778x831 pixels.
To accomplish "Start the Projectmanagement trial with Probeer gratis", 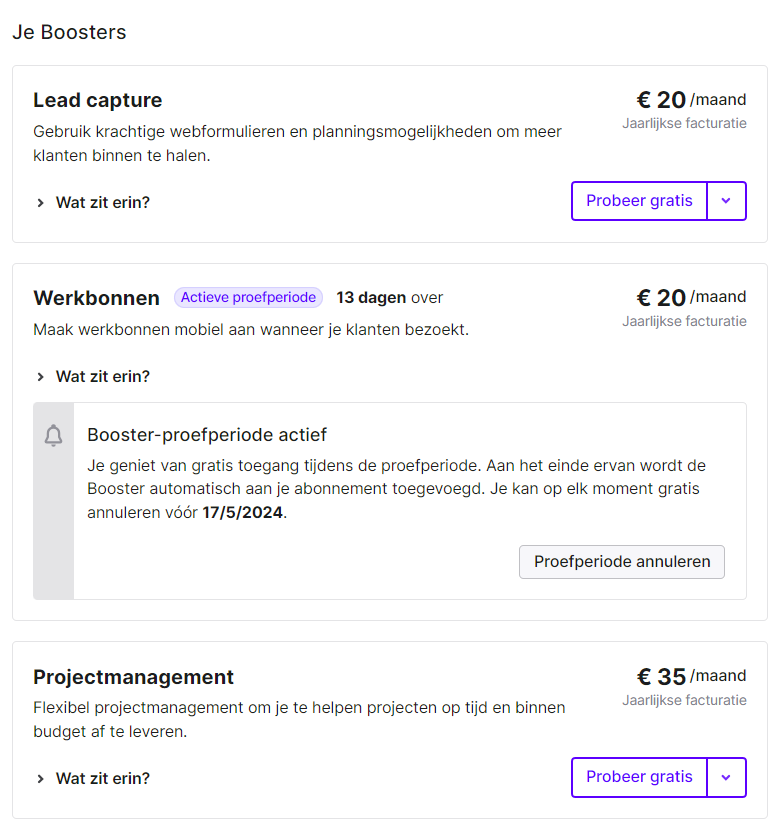I will (639, 777).
